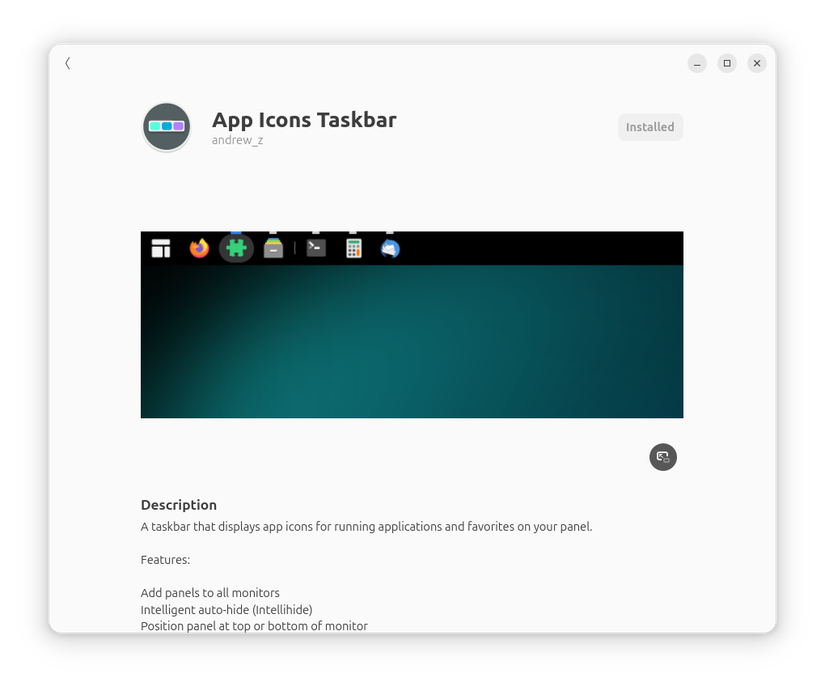825x687 pixels.
Task: Click 'Position panel at top or bottom' line
Action: (254, 626)
